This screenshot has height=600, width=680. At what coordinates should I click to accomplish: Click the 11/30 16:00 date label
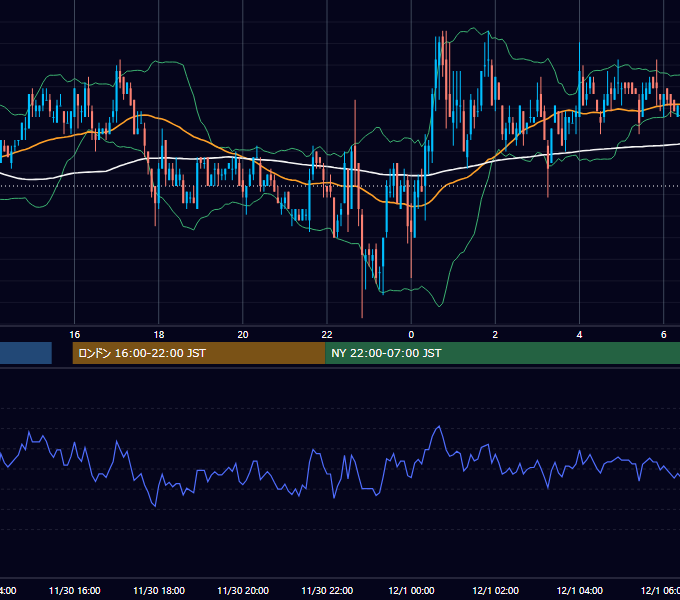tap(75, 590)
